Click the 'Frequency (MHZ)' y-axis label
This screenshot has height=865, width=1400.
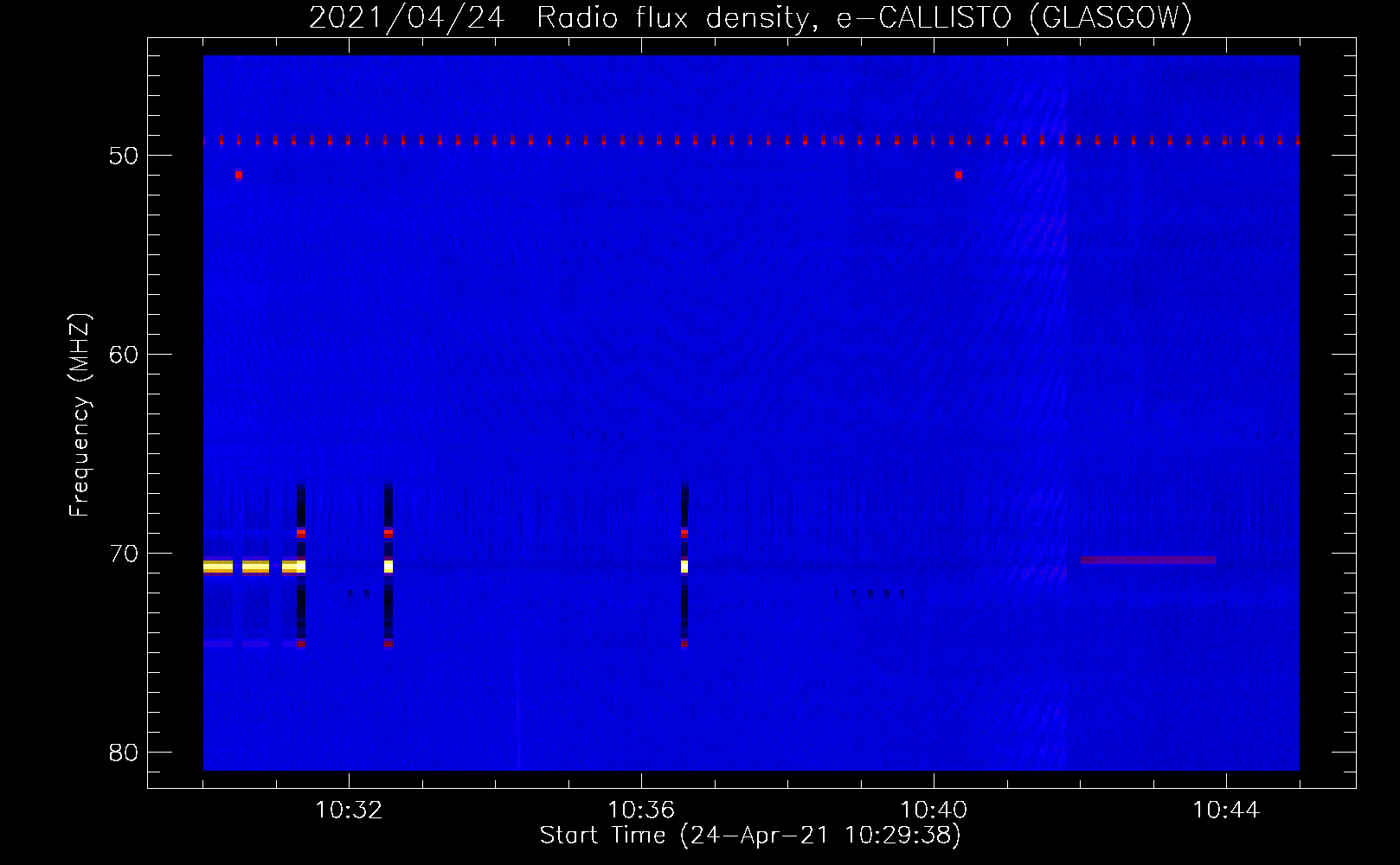click(80, 415)
